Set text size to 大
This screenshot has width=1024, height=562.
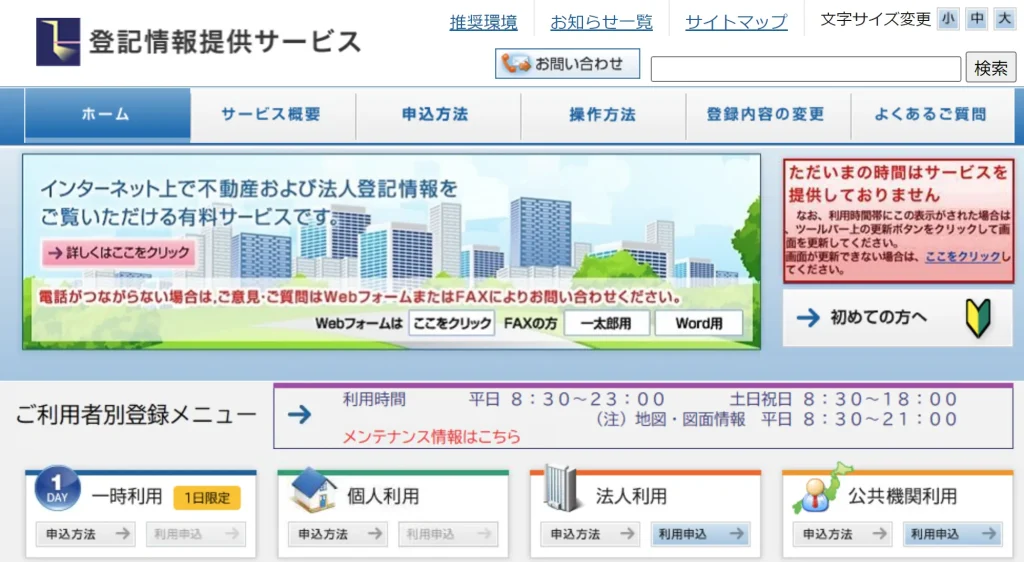(1004, 19)
